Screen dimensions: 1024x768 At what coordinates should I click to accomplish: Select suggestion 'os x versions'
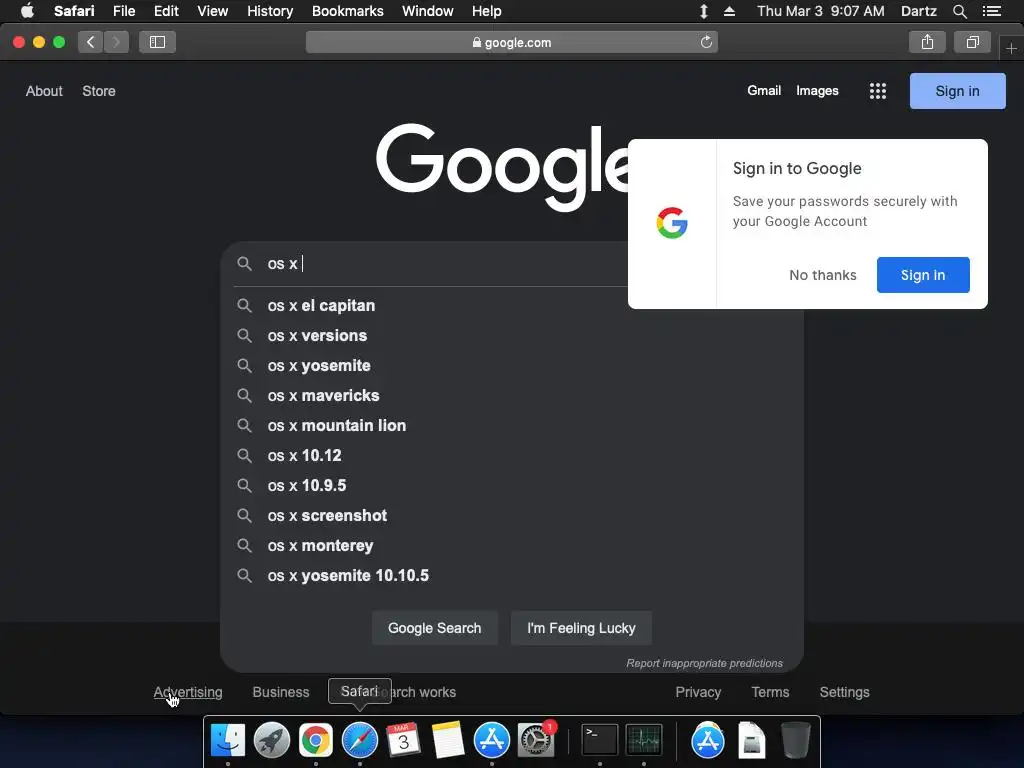click(512, 336)
